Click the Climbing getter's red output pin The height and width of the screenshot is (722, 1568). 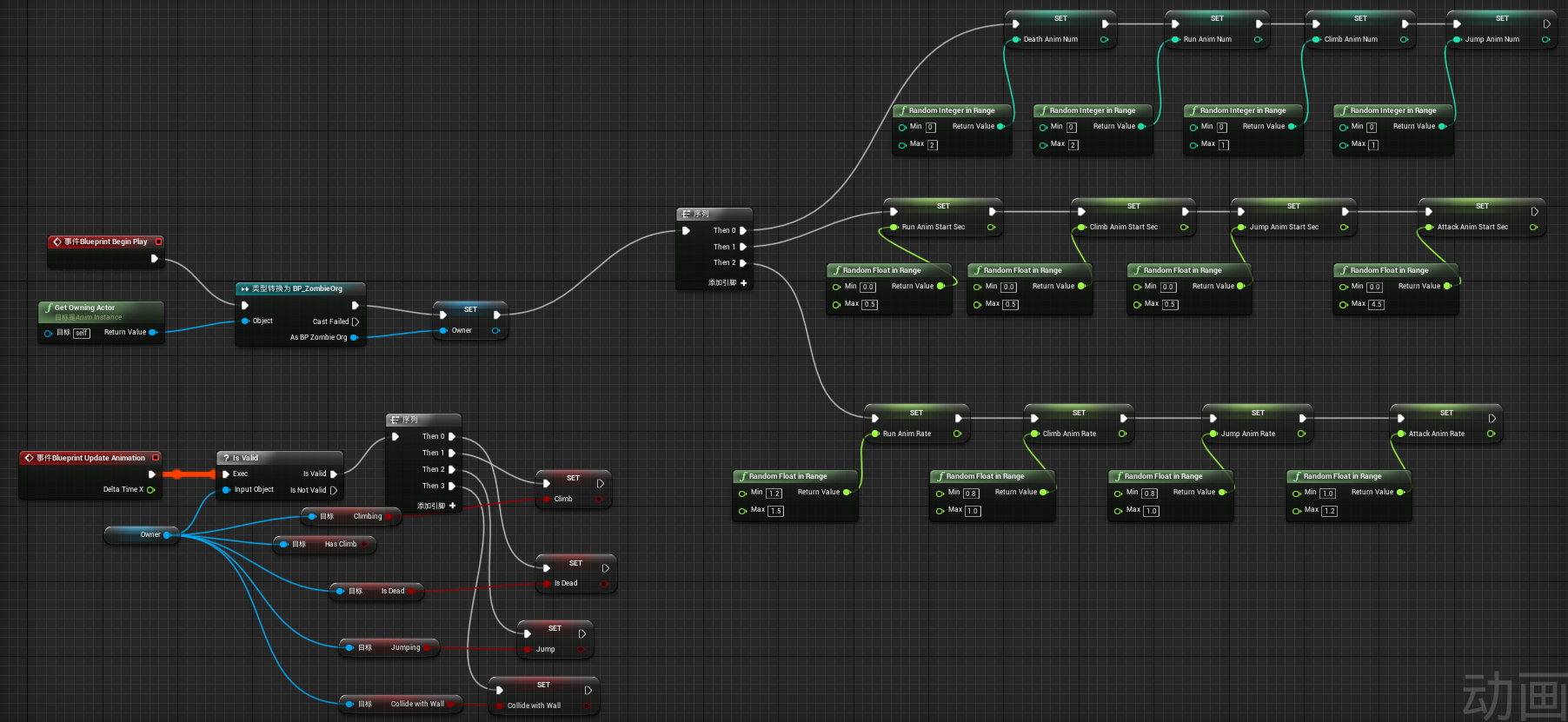pos(389,516)
